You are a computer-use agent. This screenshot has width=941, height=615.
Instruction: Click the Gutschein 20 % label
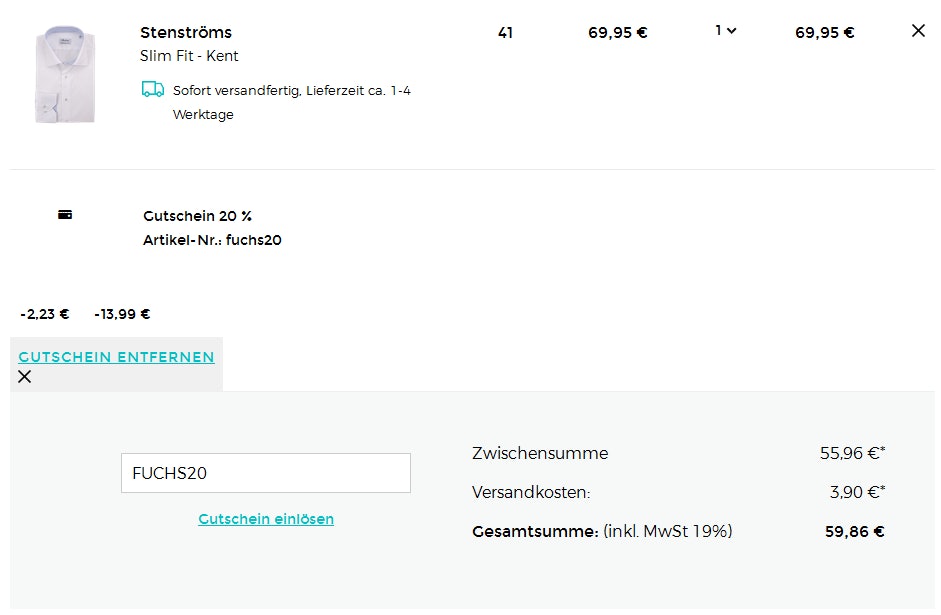(x=197, y=216)
